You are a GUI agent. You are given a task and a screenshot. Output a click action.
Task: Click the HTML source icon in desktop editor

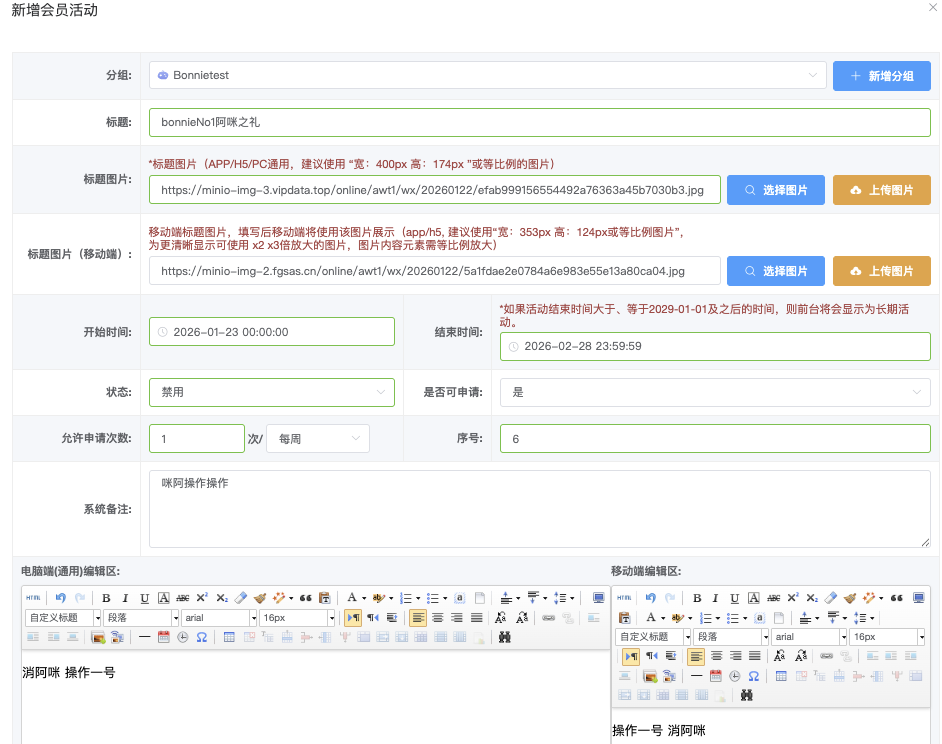coord(33,598)
